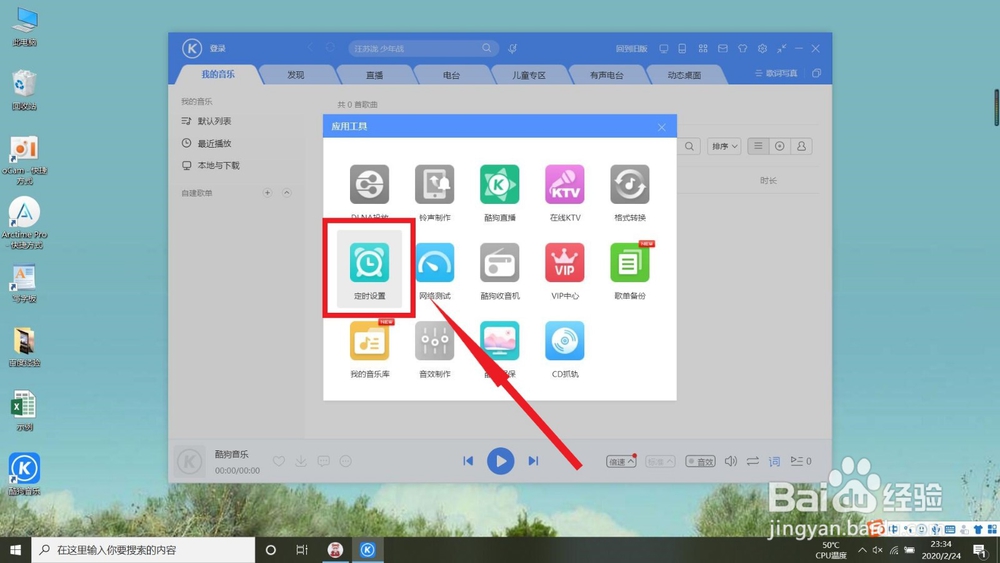Switch to mini mode via shrink arrows icon
This screenshot has height=563, width=1000.
pyautogui.click(x=781, y=48)
